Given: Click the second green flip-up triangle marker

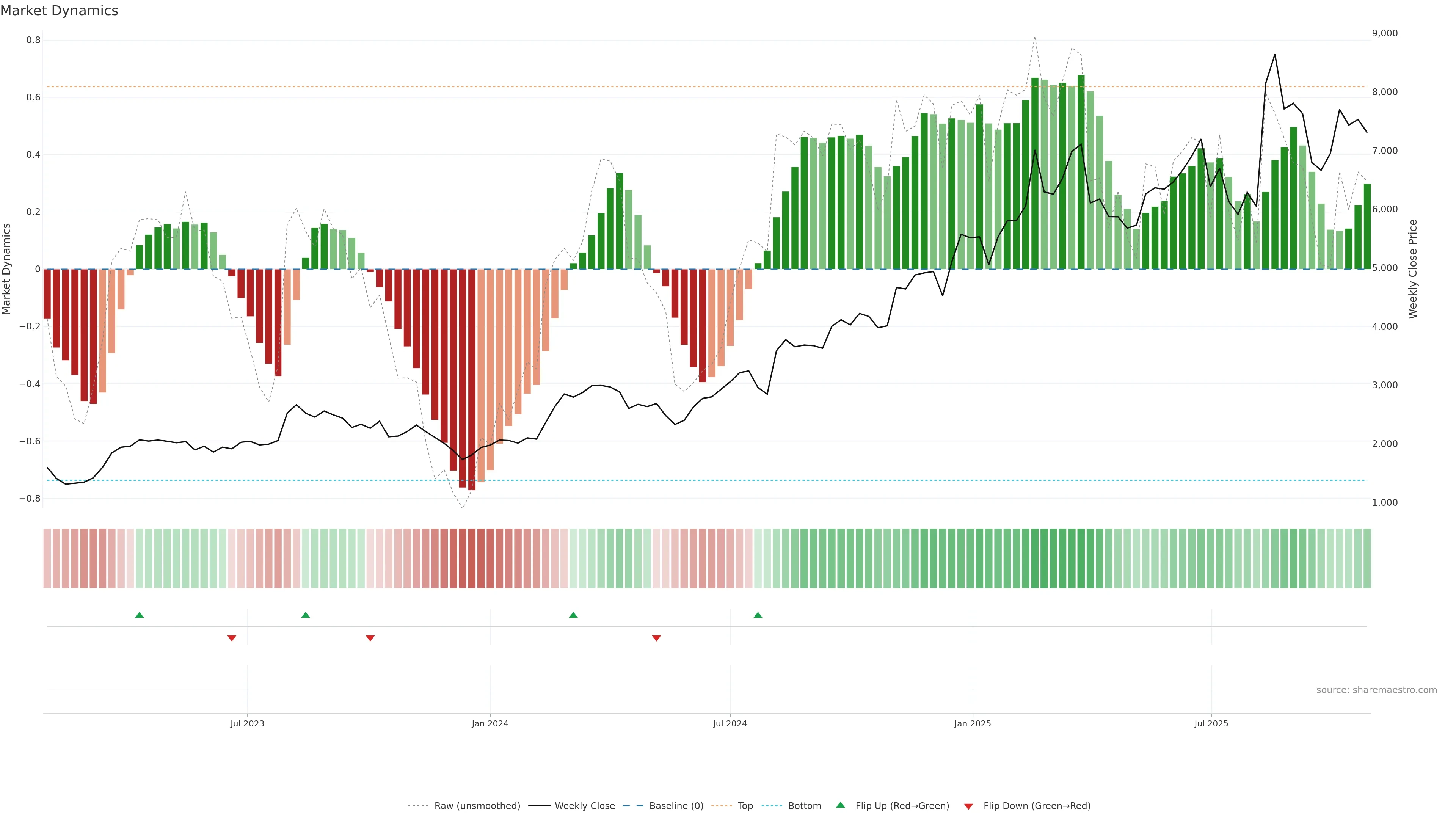Looking at the screenshot, I should (x=306, y=615).
